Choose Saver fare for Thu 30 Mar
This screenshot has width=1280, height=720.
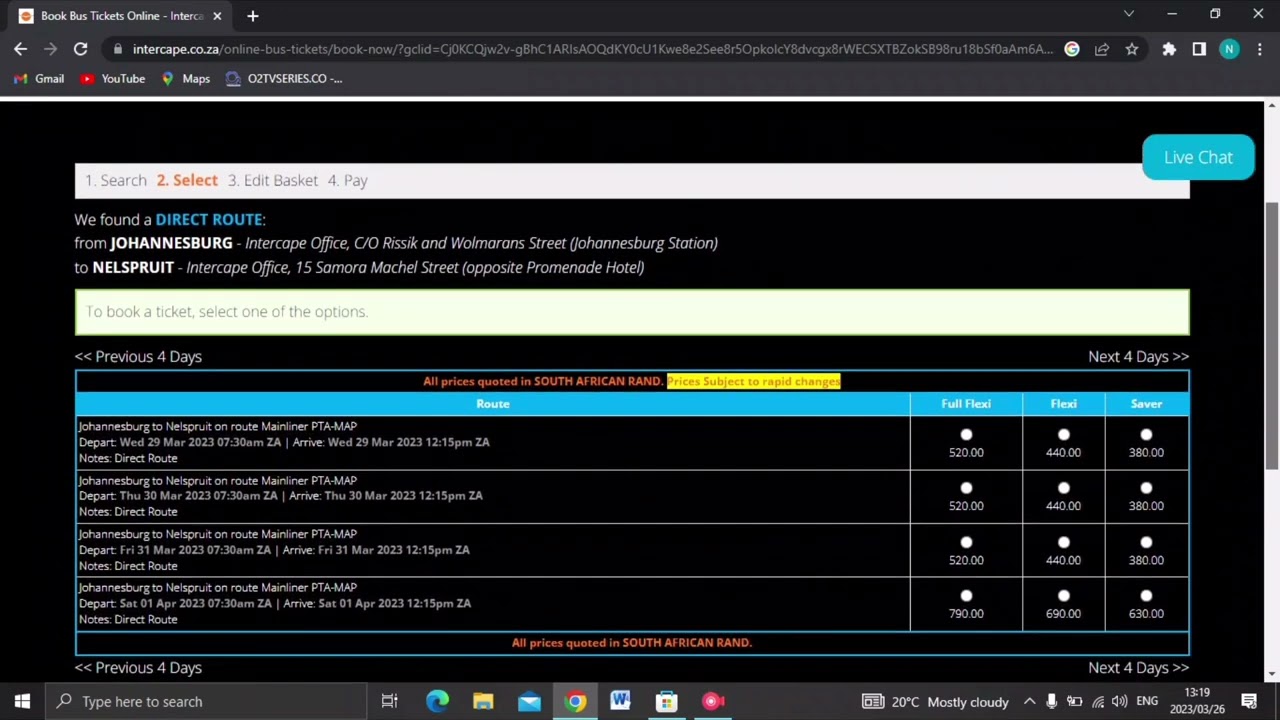(x=1146, y=489)
